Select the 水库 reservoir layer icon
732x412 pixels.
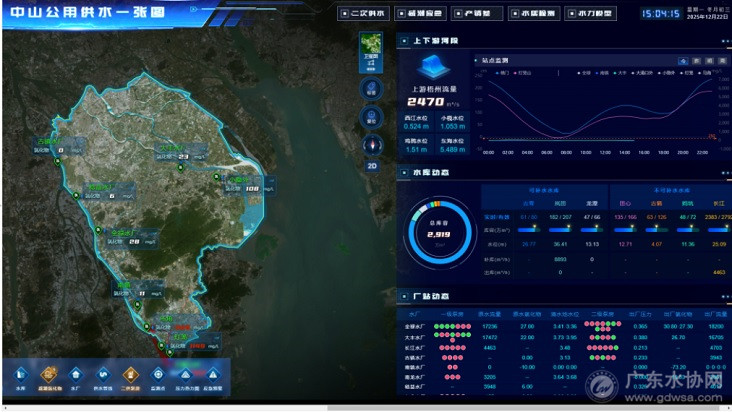click(x=21, y=374)
